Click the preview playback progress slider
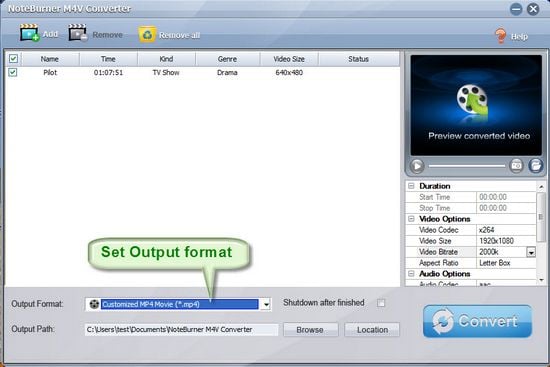This screenshot has height=367, width=550. [467, 166]
